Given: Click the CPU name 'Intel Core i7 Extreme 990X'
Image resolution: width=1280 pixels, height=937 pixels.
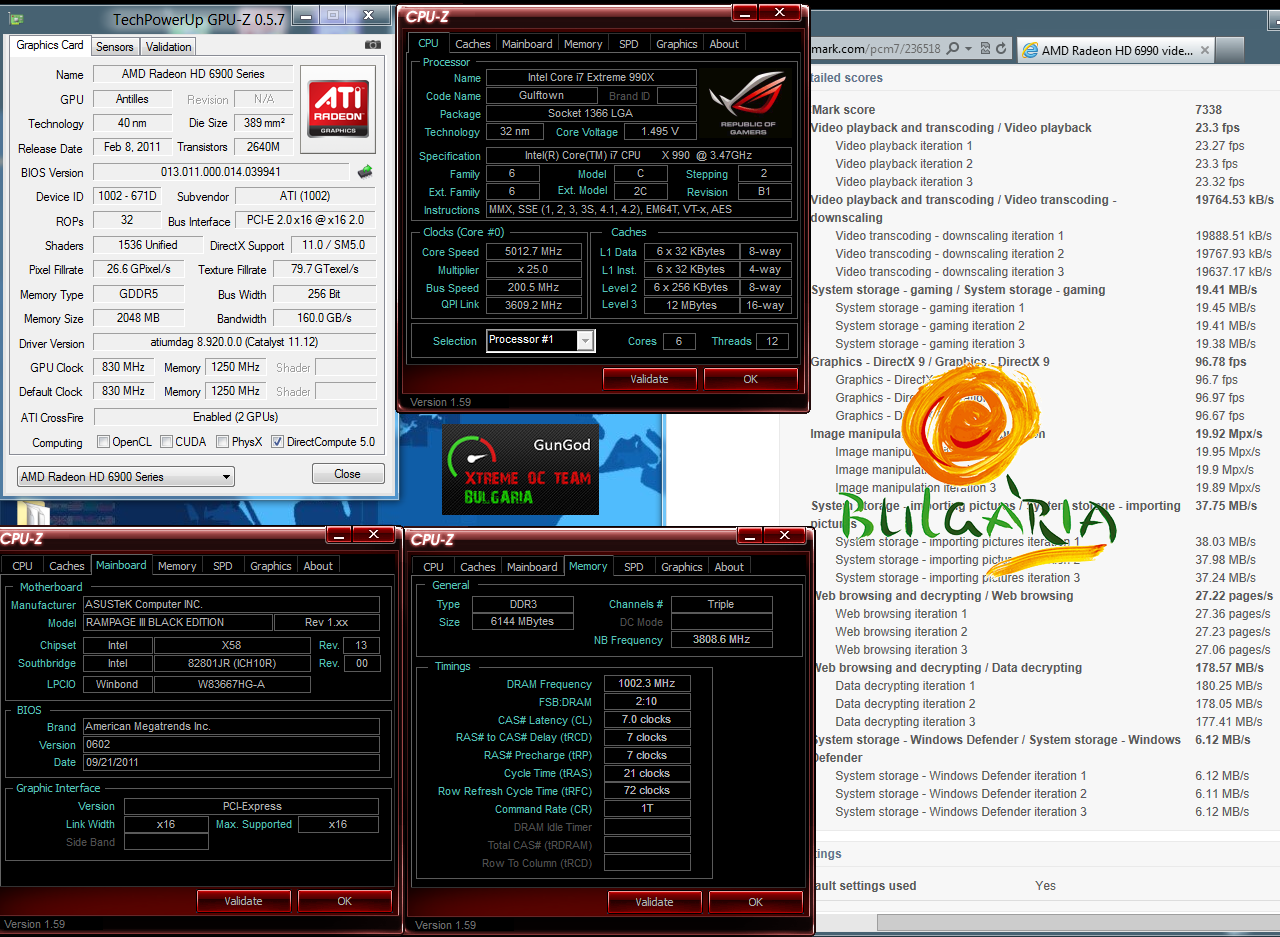Looking at the screenshot, I should (x=591, y=78).
